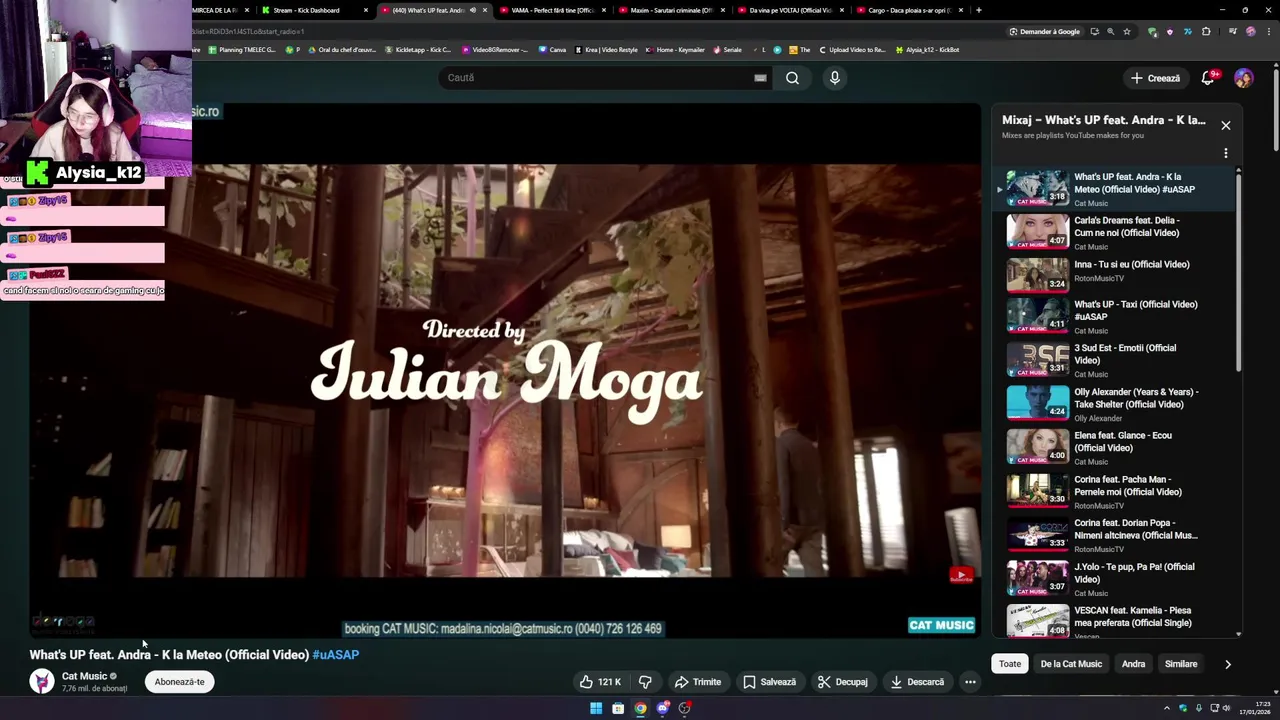
Task: Save the video with Salvează
Action: point(770,682)
